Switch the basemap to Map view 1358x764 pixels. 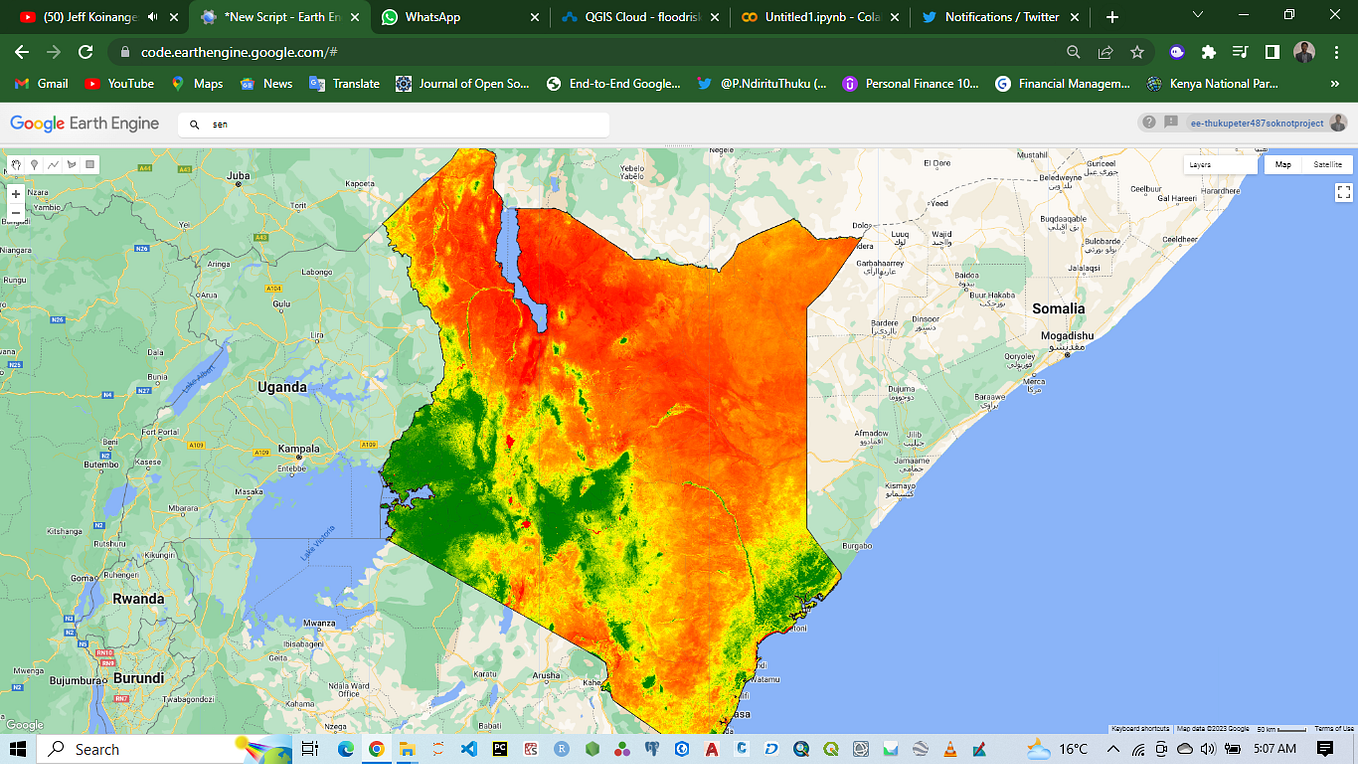coord(1283,164)
